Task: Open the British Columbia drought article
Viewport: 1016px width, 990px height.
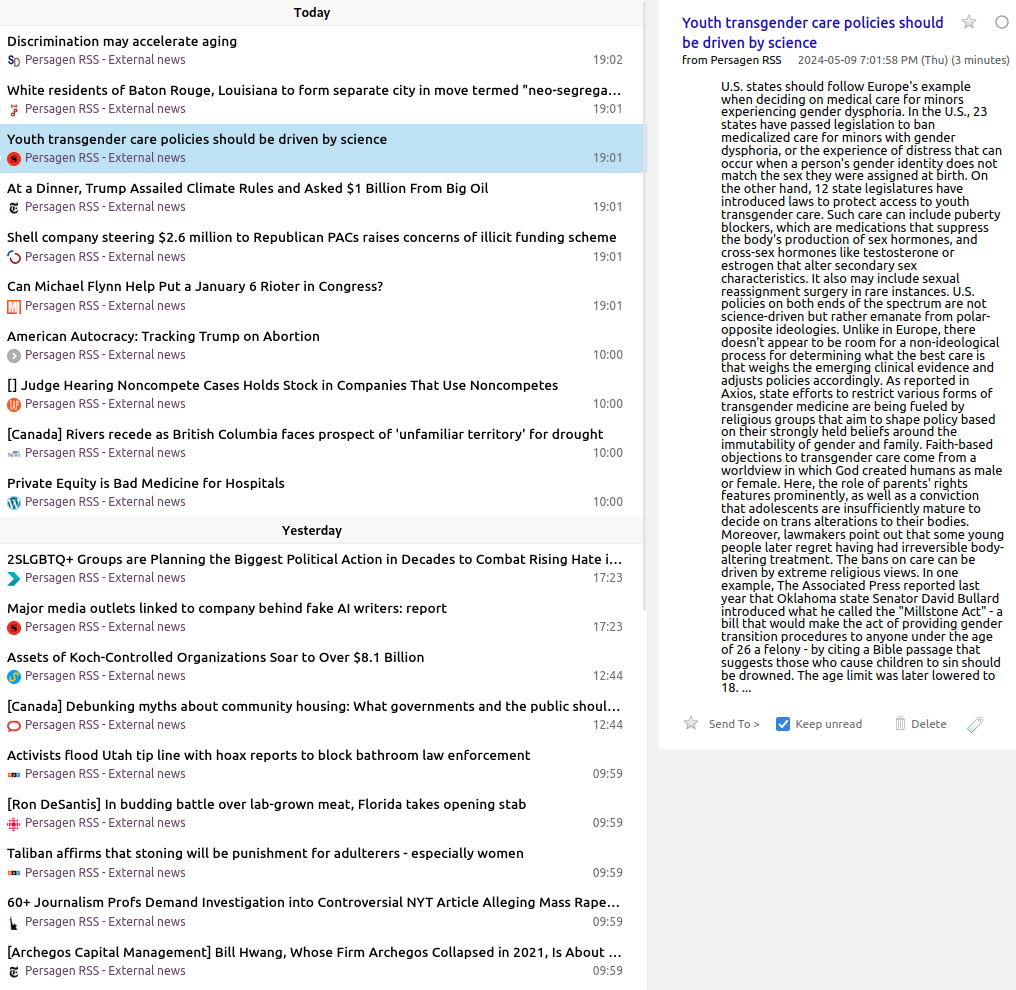Action: pos(305,434)
